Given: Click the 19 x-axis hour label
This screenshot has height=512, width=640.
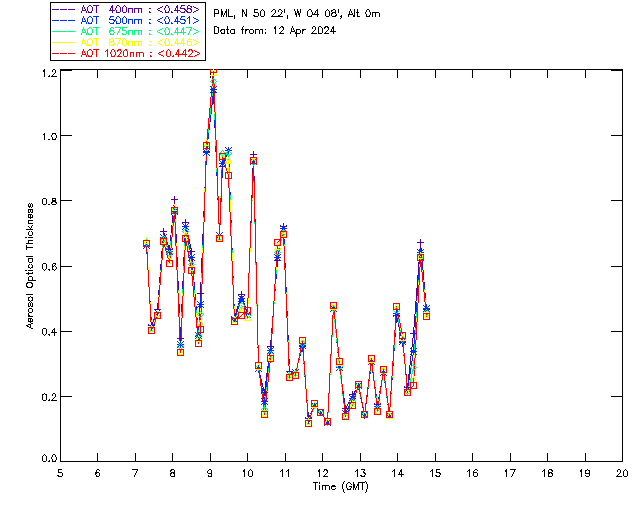Looking at the screenshot, I should [x=585, y=473].
